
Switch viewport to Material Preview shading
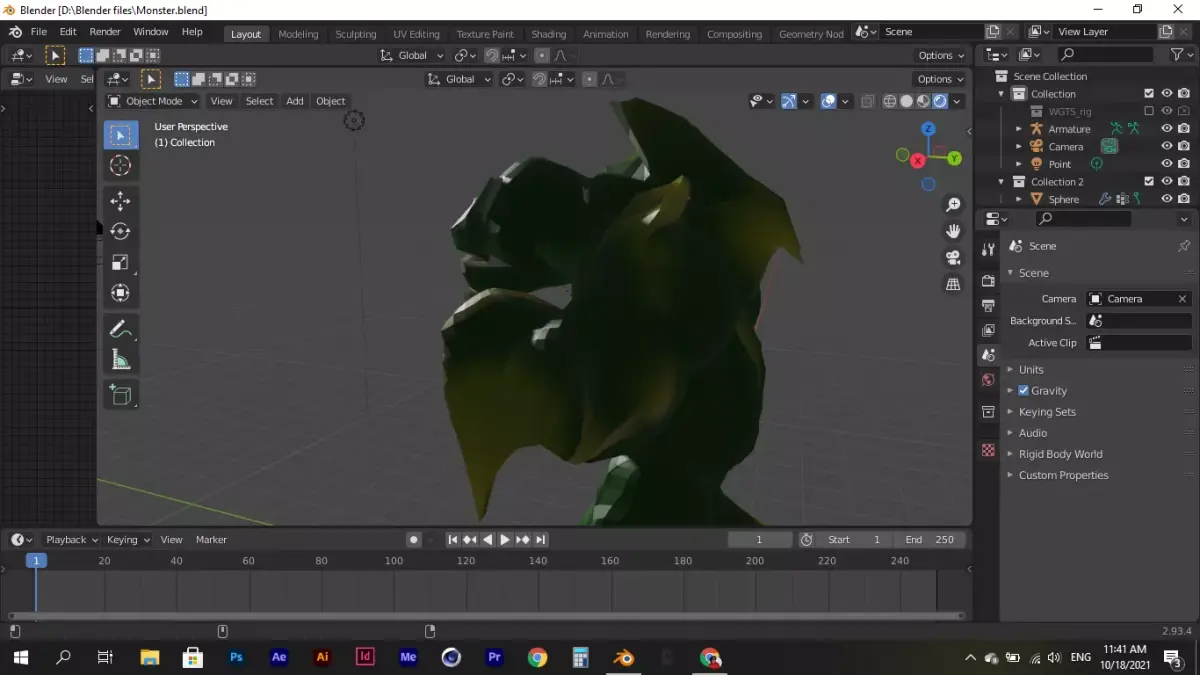[x=923, y=101]
